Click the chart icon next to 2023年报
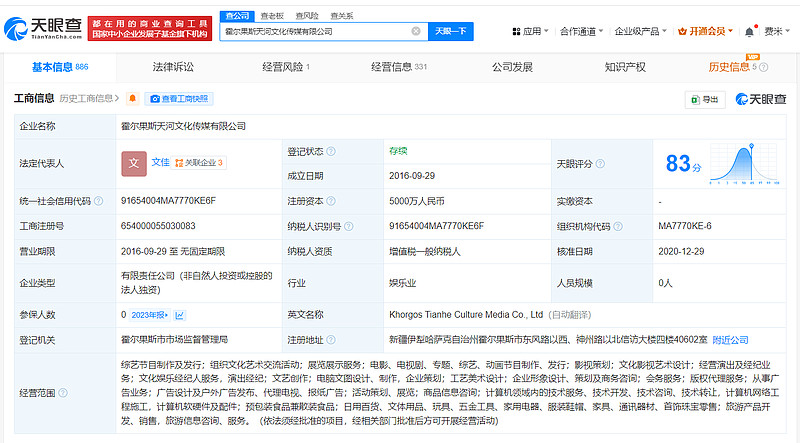This screenshot has width=800, height=443. [x=179, y=314]
